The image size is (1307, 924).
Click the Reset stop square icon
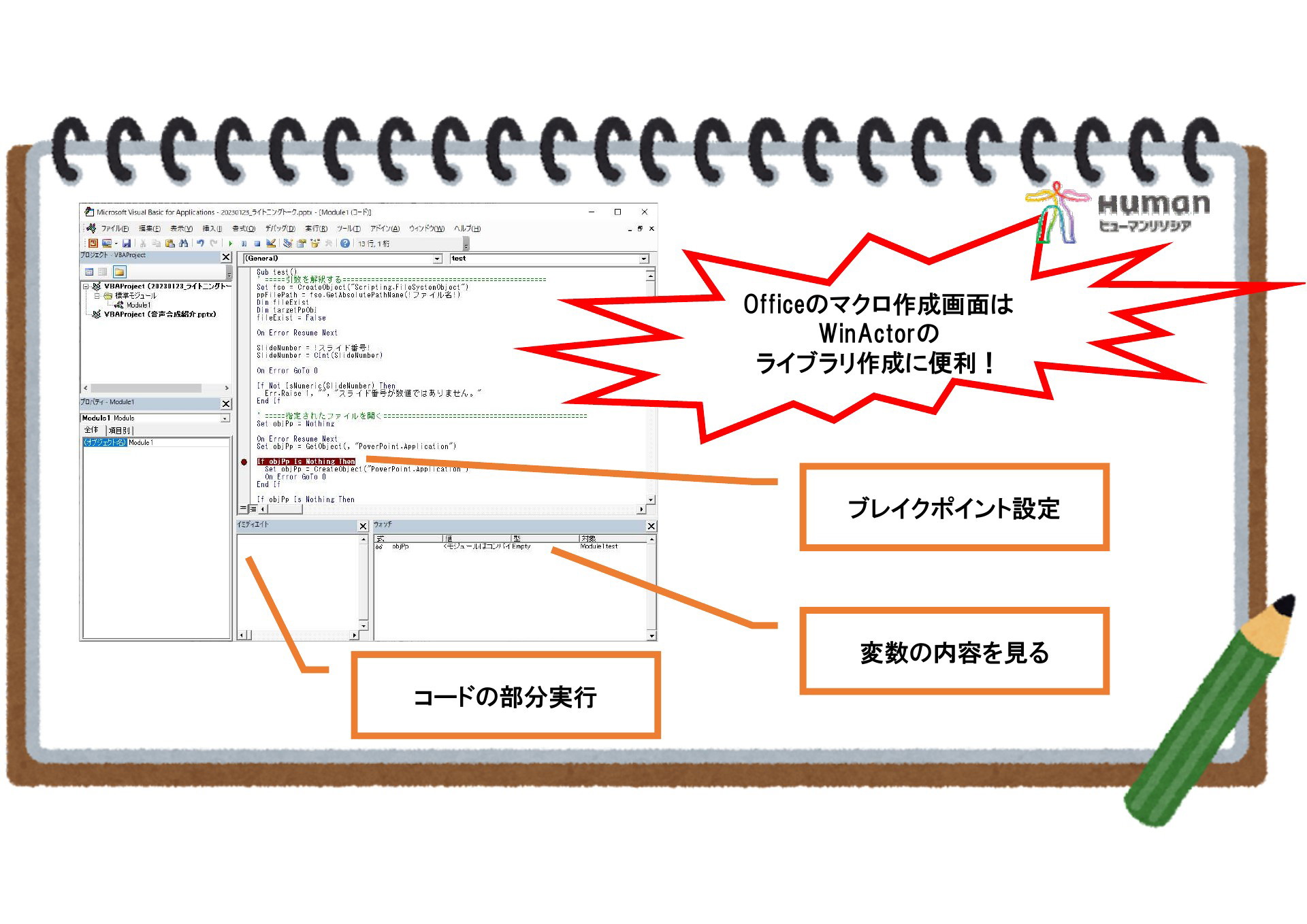tap(257, 243)
